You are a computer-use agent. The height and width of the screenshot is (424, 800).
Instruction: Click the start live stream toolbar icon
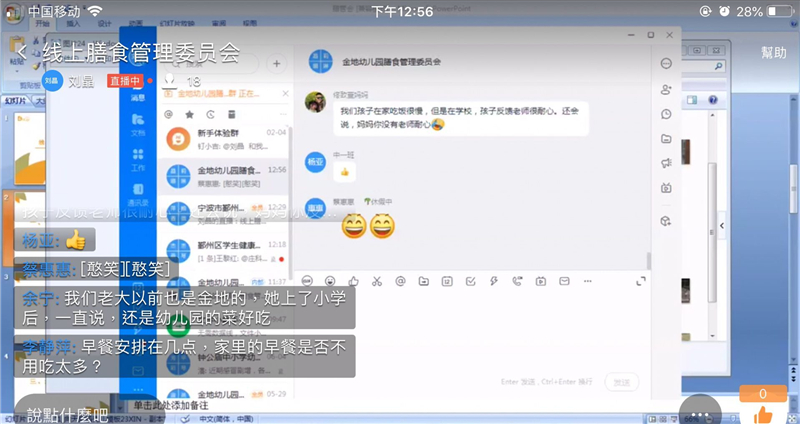coord(541,281)
